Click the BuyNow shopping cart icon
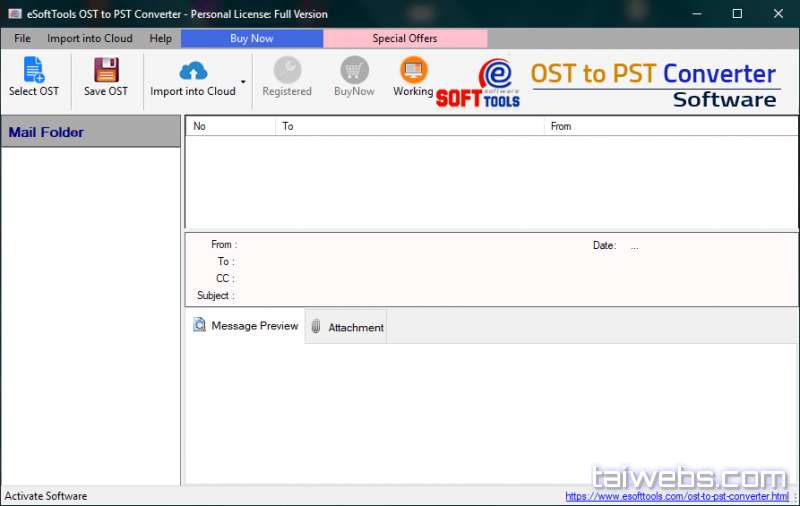 pos(354,70)
